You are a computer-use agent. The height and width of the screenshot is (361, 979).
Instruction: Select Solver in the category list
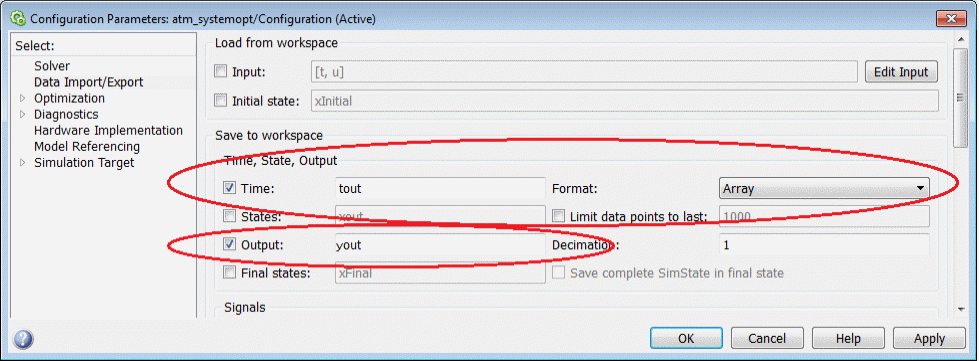point(52,66)
